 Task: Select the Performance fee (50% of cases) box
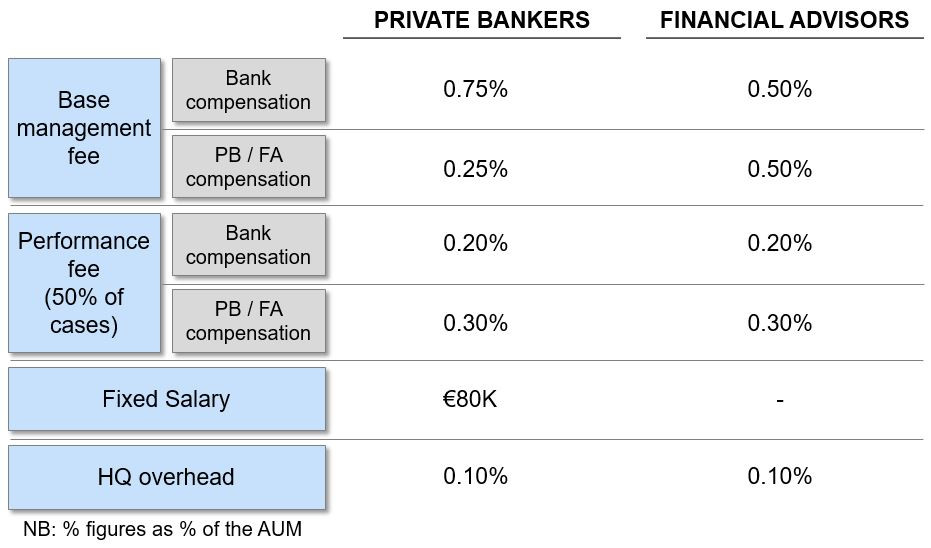(84, 283)
